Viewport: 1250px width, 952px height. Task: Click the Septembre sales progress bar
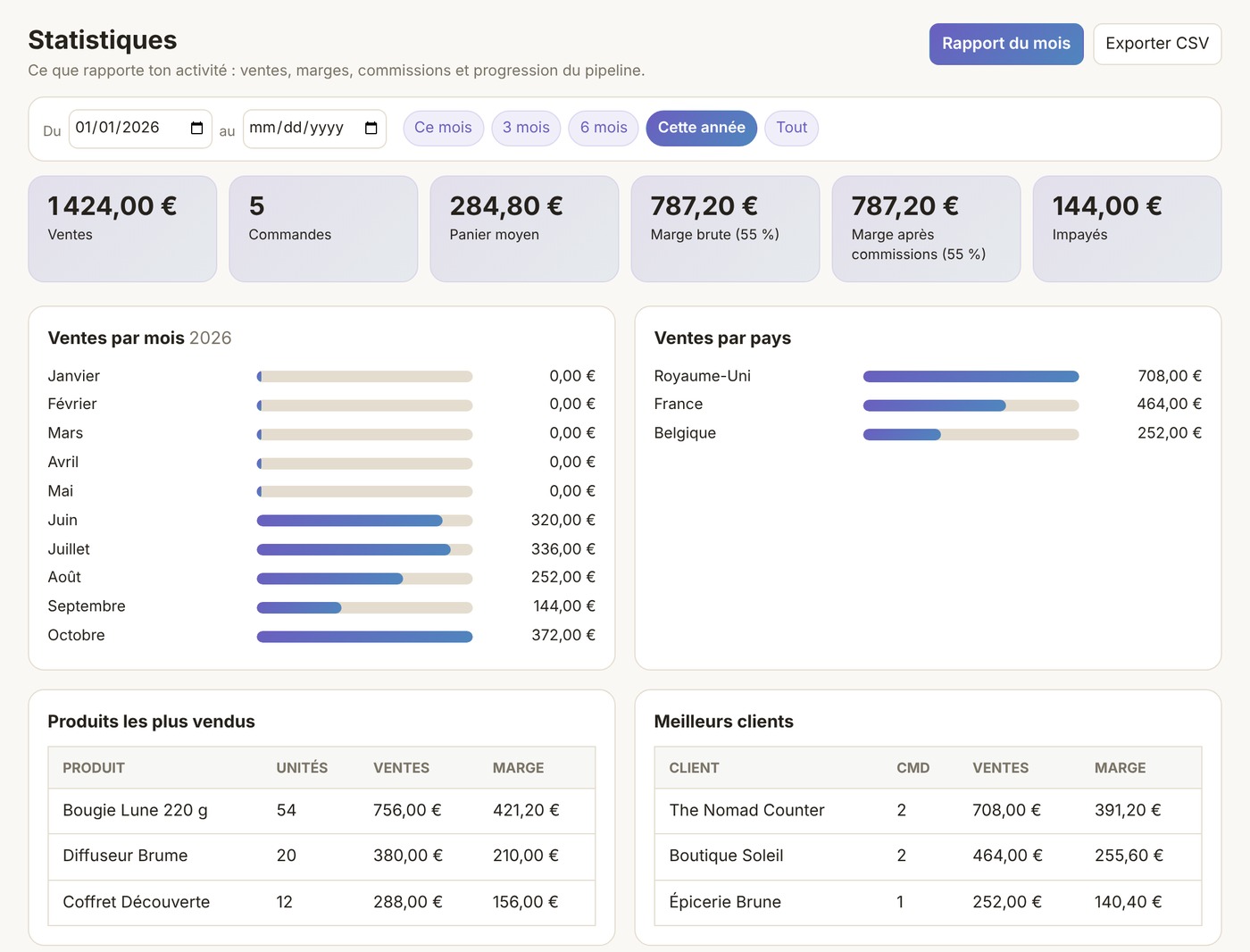click(364, 607)
